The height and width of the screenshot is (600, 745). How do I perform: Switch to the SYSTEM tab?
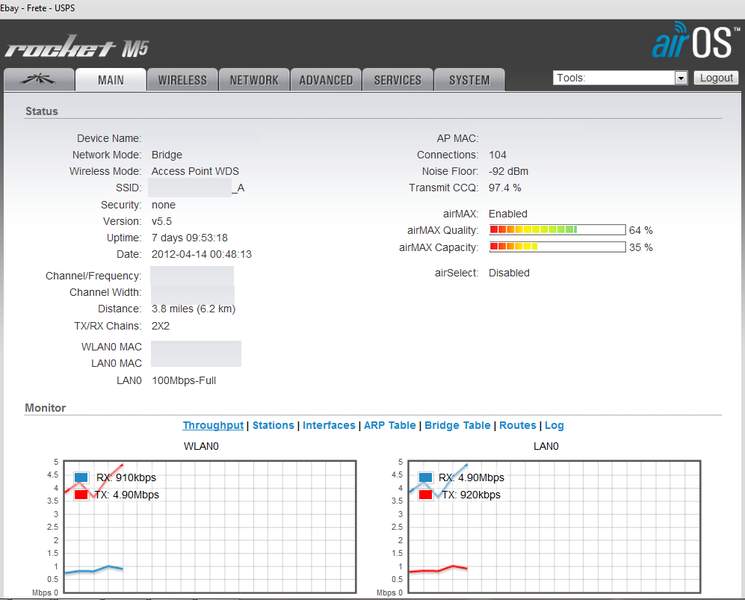(x=469, y=80)
